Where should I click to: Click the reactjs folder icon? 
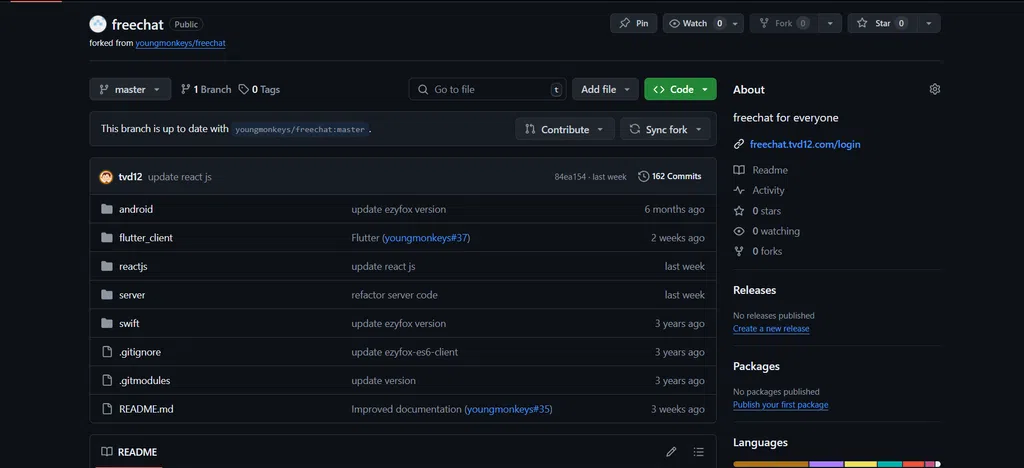107,266
